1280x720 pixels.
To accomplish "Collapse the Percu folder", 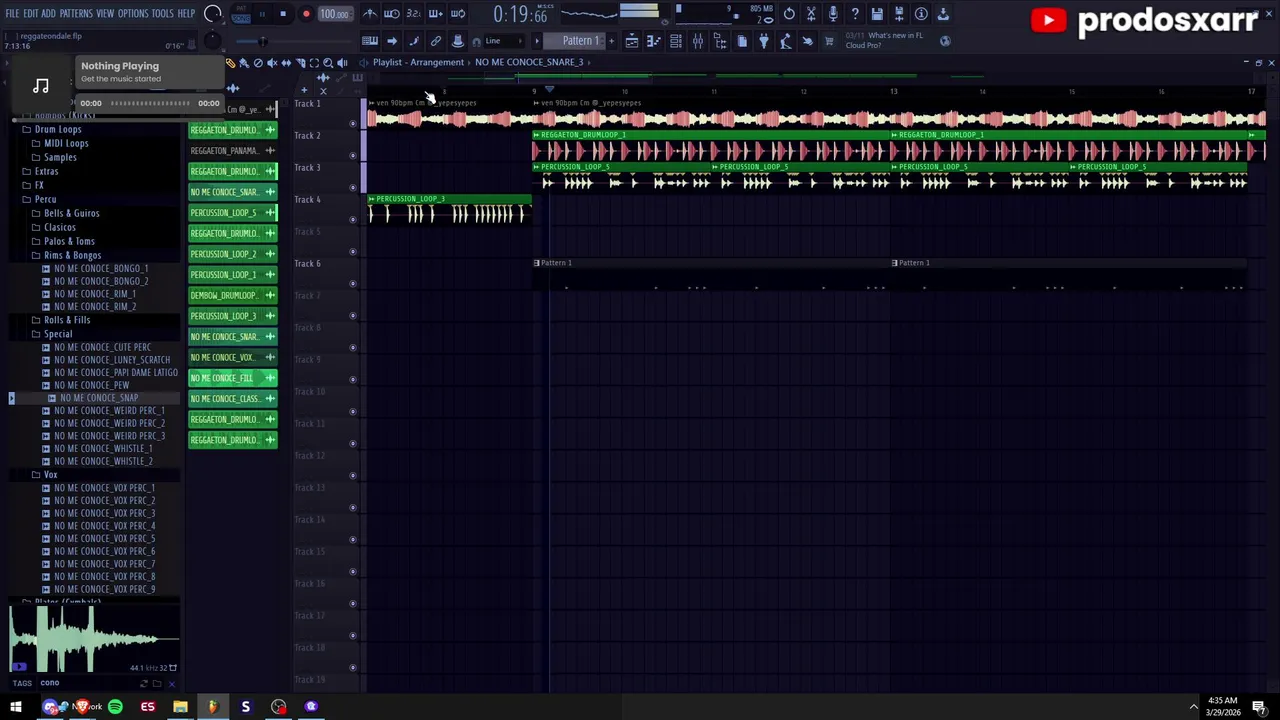I will tap(46, 199).
